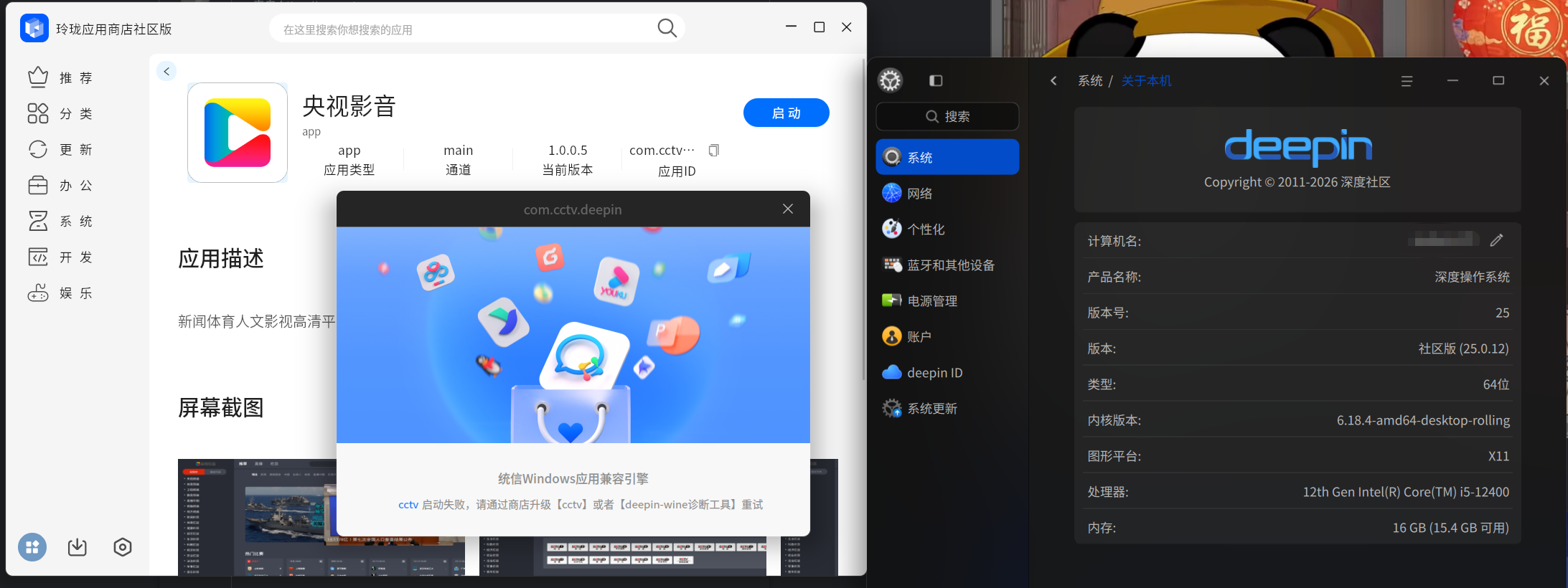The image size is (1568, 588).
Task: Open the downloads manager icon in app store
Action: tap(78, 547)
